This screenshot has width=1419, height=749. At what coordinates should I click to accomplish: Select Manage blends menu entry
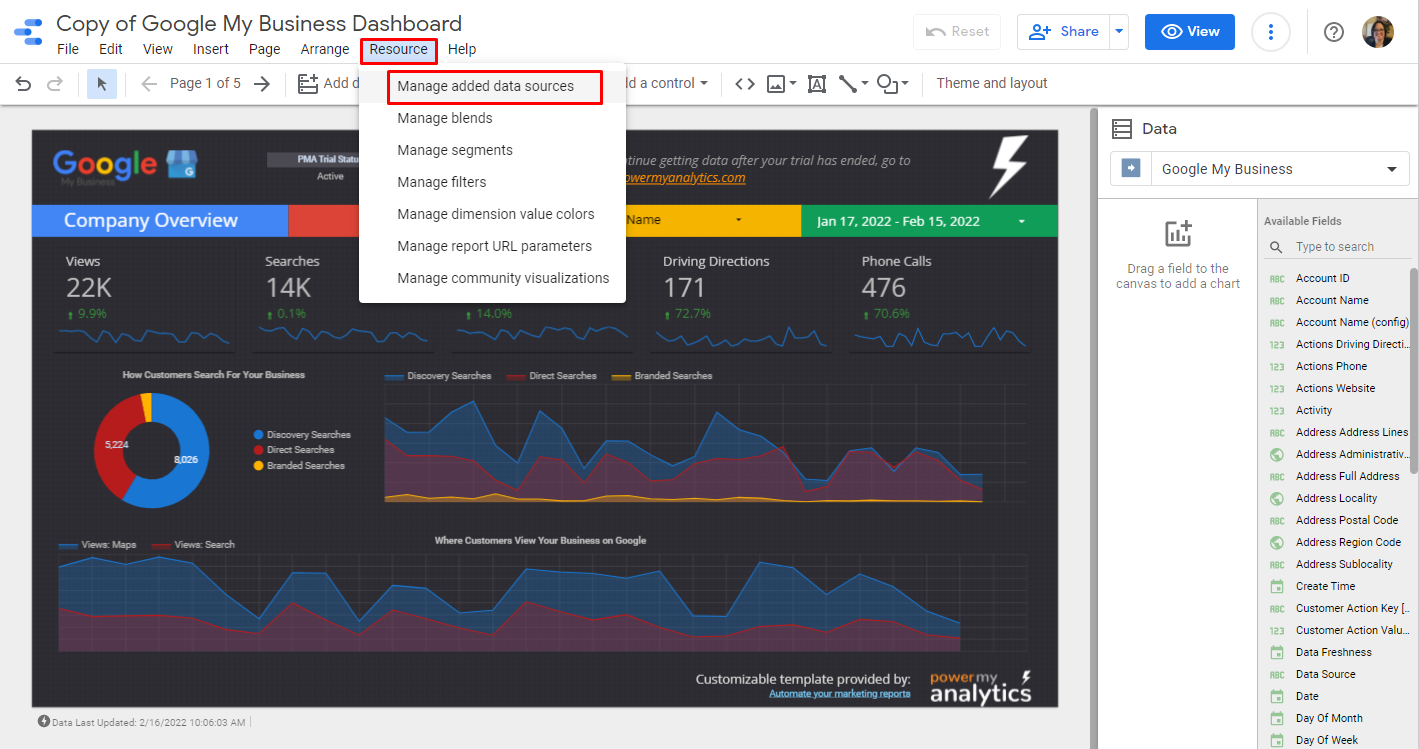(445, 118)
